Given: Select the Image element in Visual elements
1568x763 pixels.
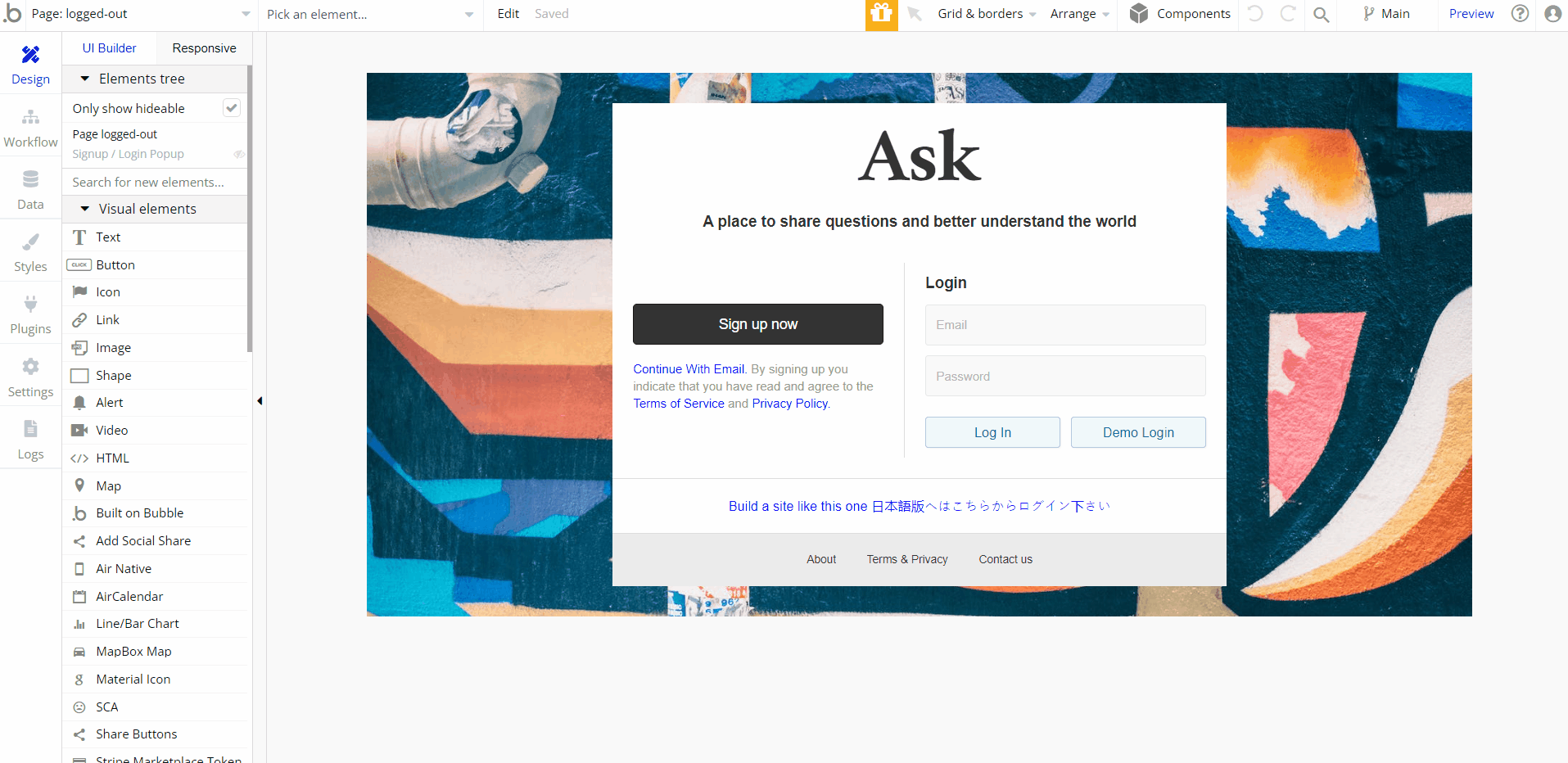Looking at the screenshot, I should [x=156, y=348].
